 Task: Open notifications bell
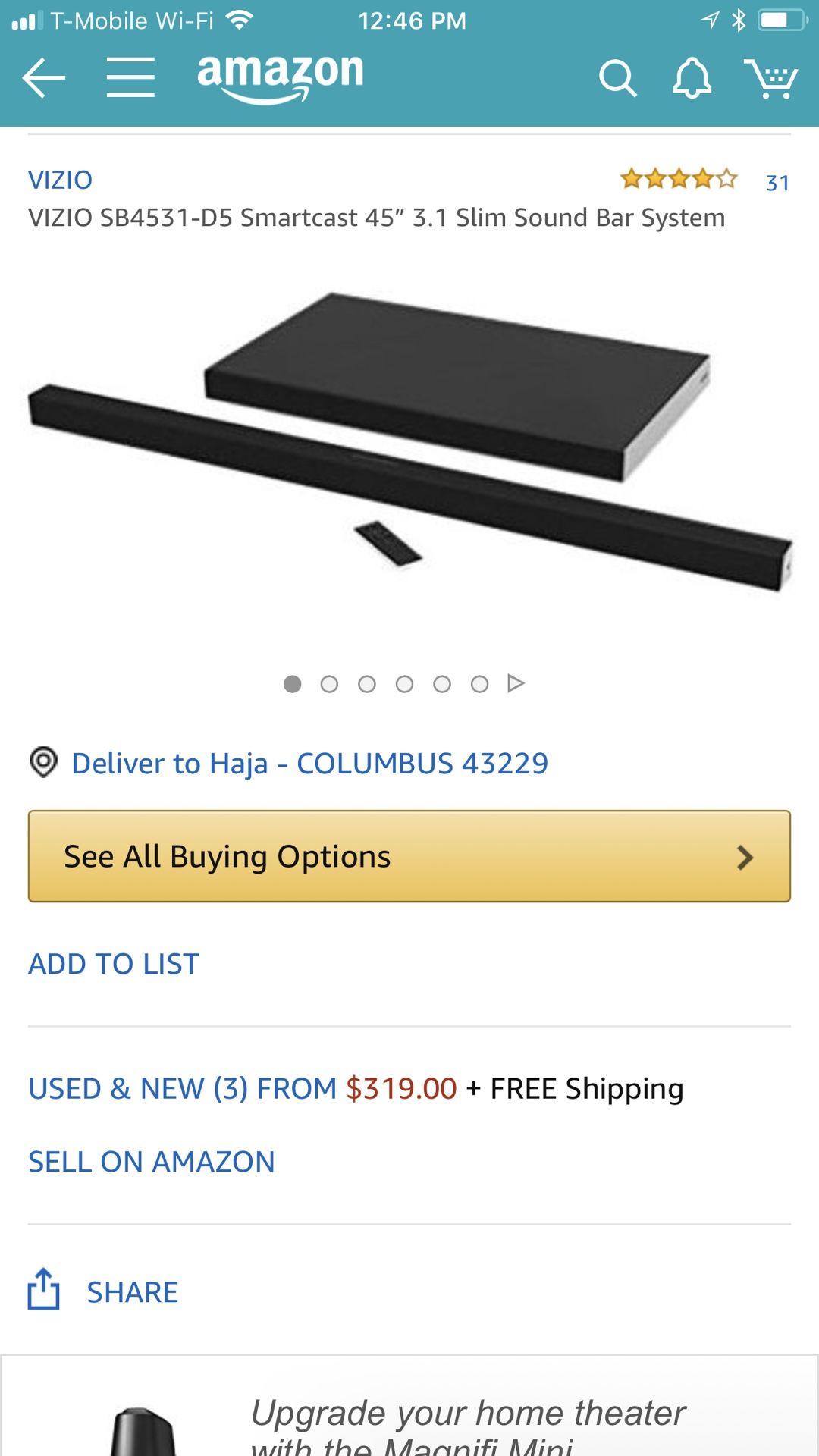click(692, 78)
